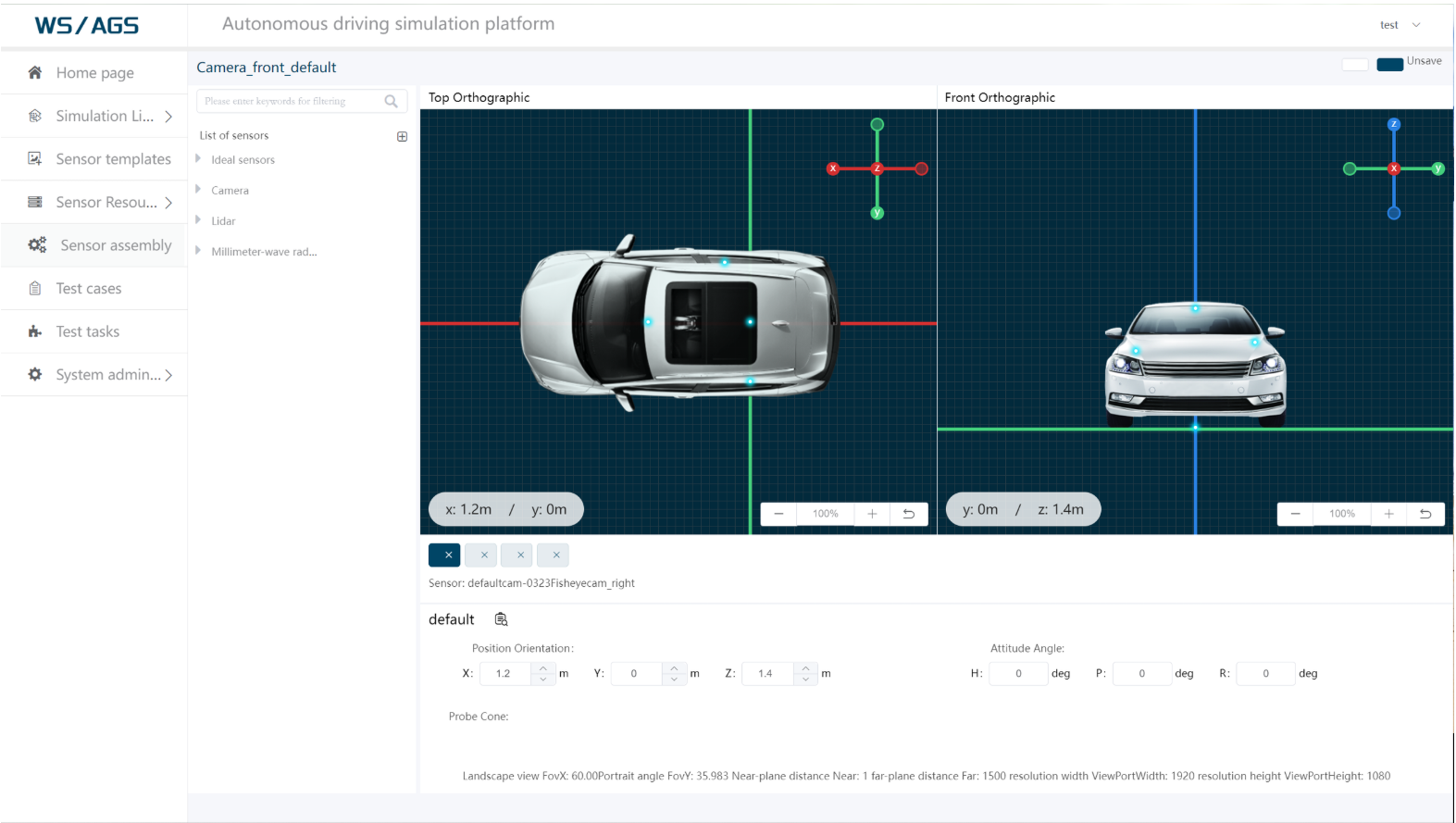Click the center X node of Front view gizmo
Screen dimensions: 1456x823
tap(1394, 168)
